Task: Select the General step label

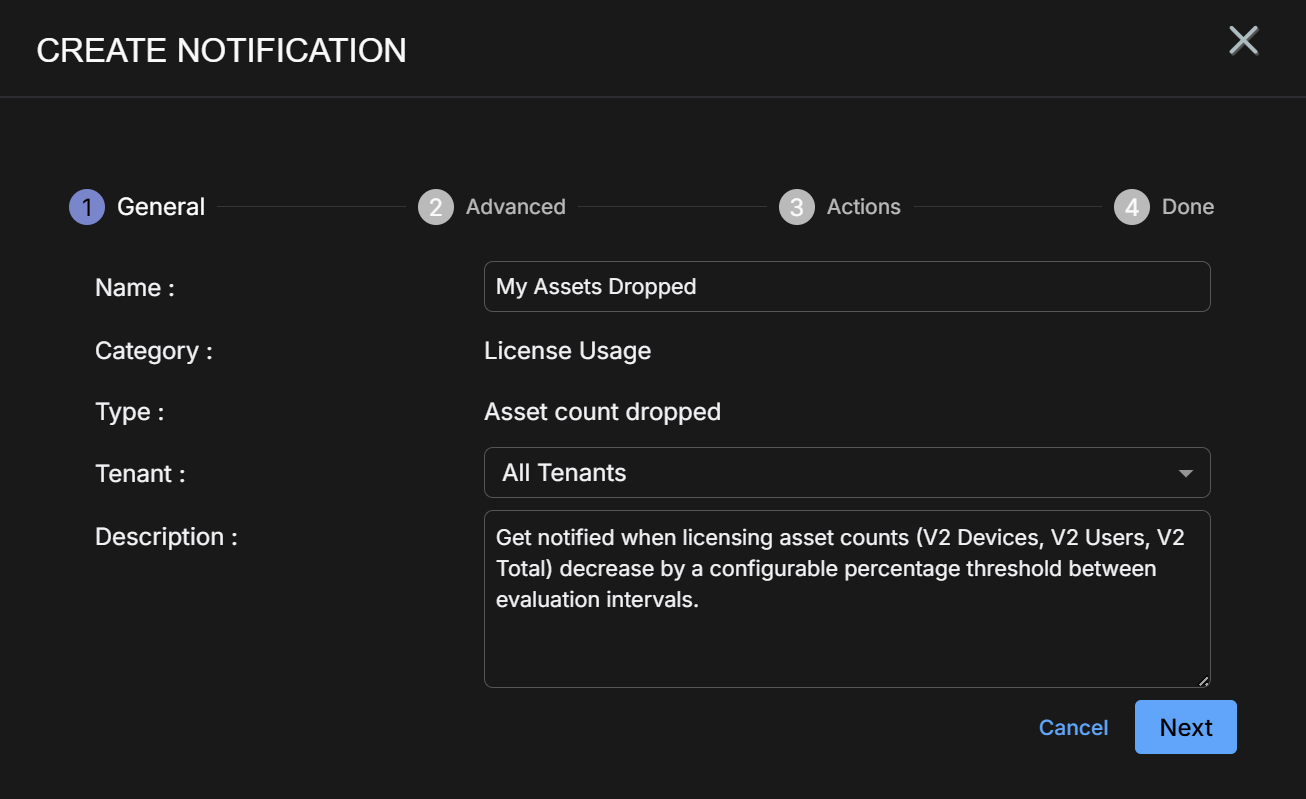Action: tap(161, 207)
